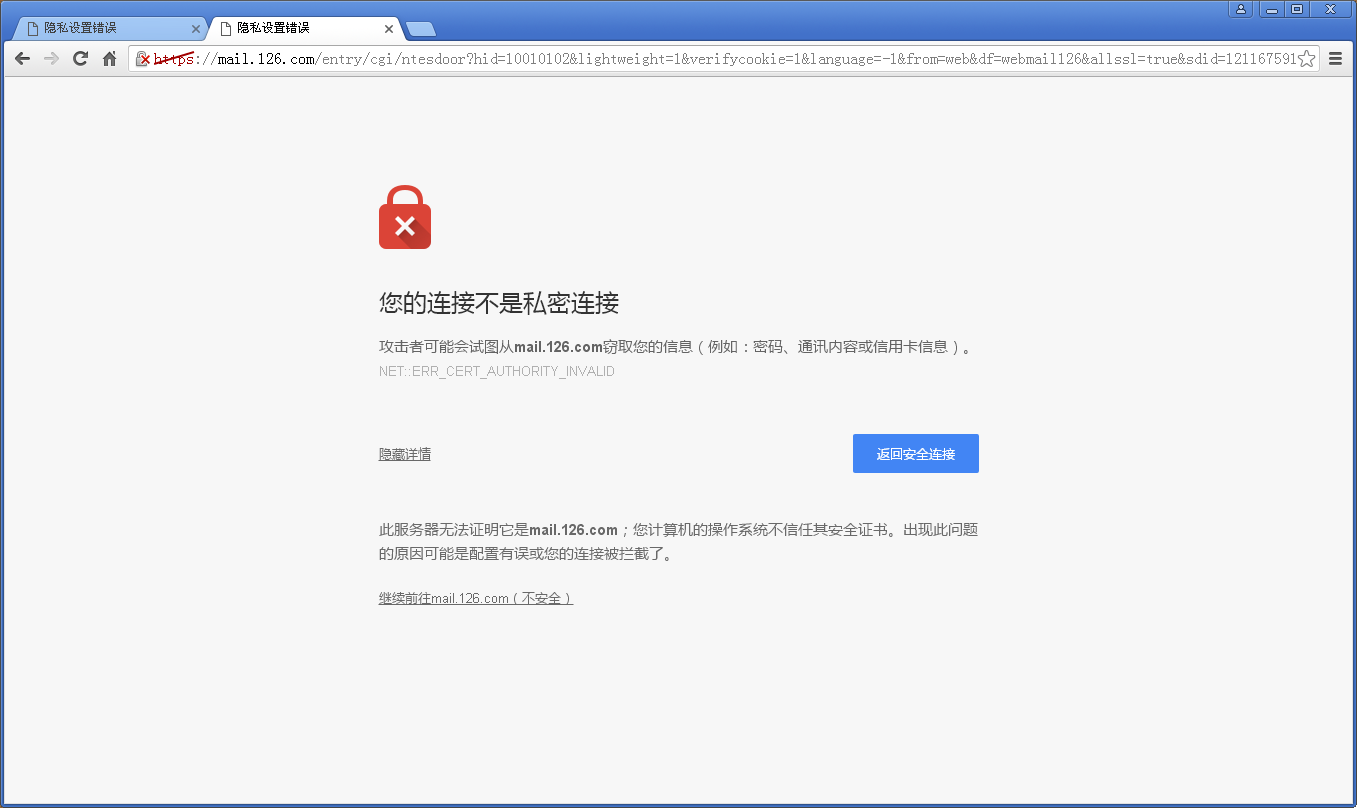Image resolution: width=1357 pixels, height=808 pixels.
Task: Click the NET::ERR_CERT_AUTHORITY_INVALID error code
Action: (497, 371)
